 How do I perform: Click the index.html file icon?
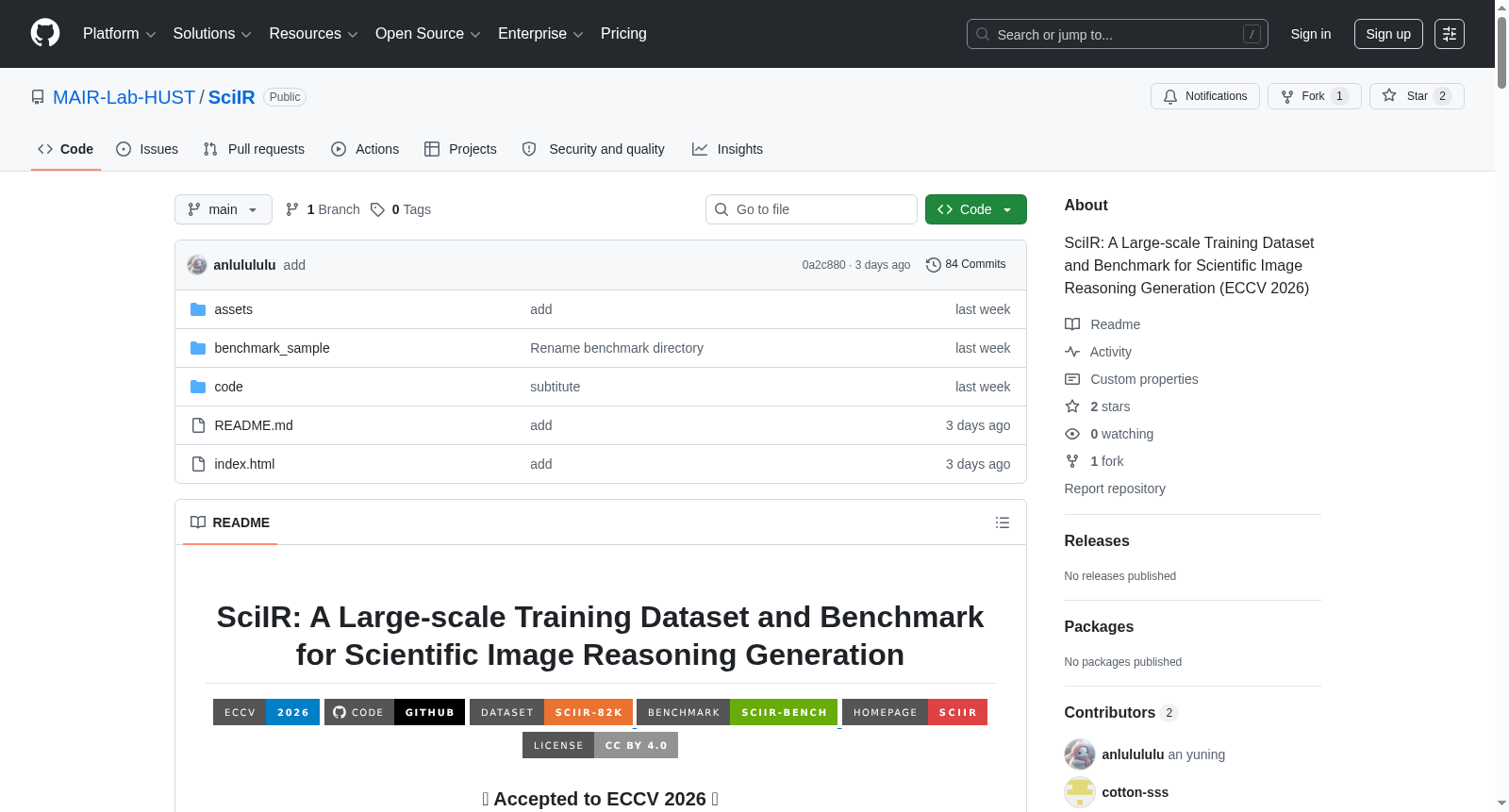(x=198, y=464)
